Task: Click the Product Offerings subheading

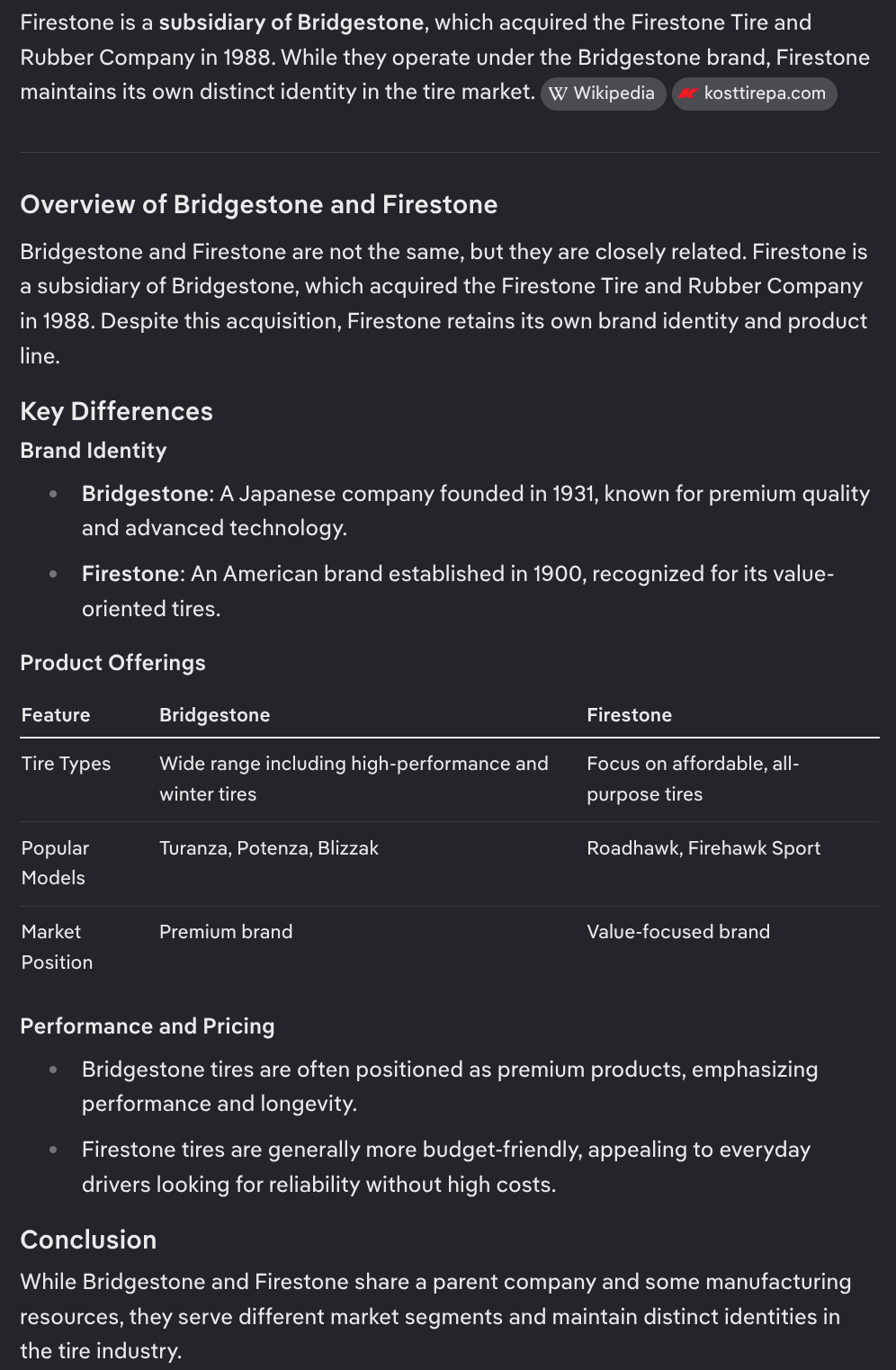Action: [x=113, y=662]
